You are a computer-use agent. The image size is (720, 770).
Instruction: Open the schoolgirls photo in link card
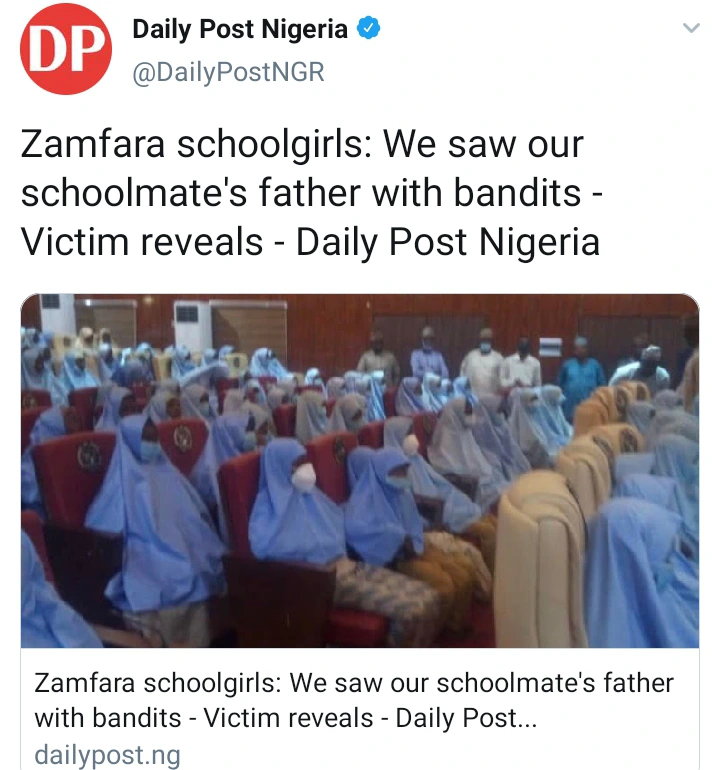coord(360,470)
